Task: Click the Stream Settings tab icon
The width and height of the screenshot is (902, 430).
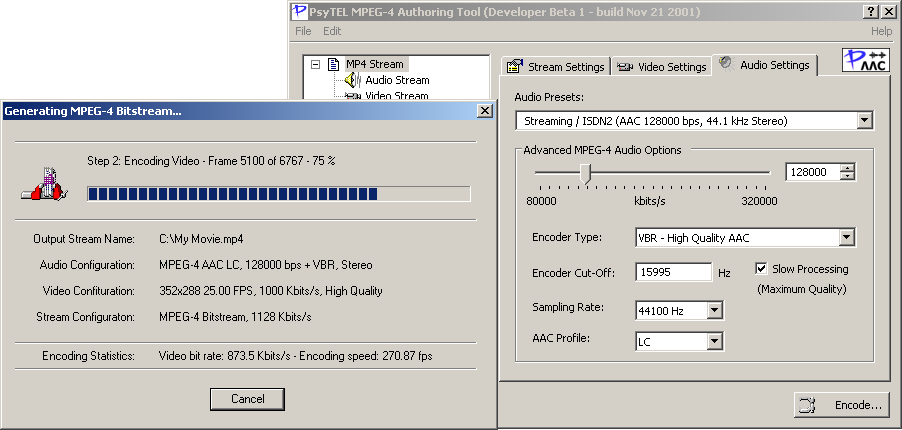Action: tap(514, 66)
